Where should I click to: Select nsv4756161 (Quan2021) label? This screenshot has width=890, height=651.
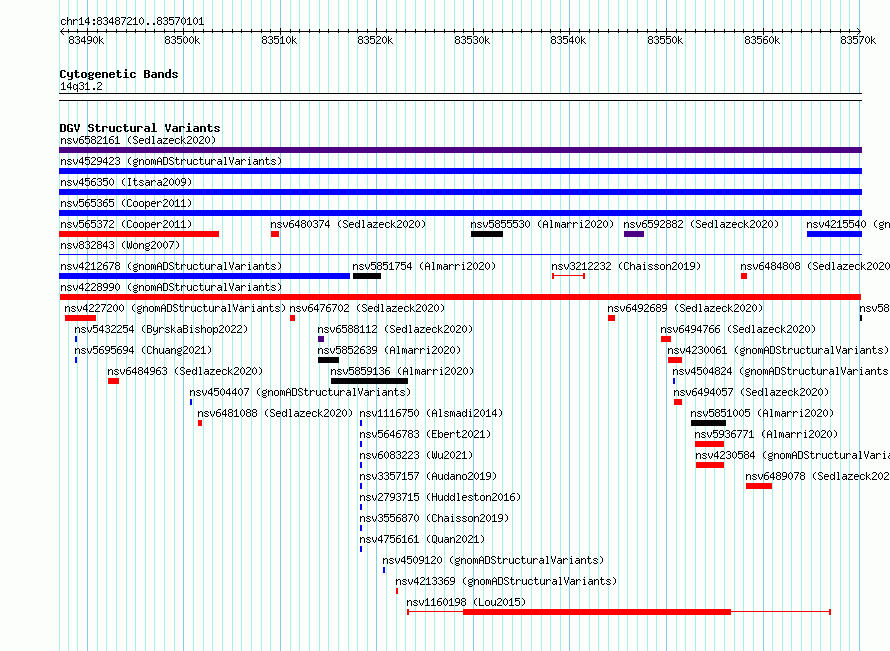[422, 539]
